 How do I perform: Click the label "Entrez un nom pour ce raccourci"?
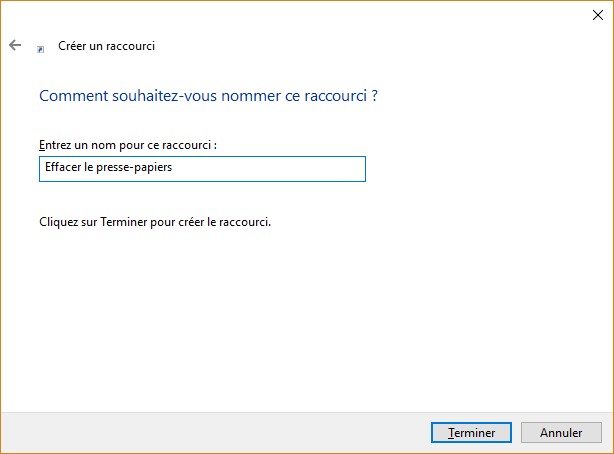pyautogui.click(x=127, y=145)
